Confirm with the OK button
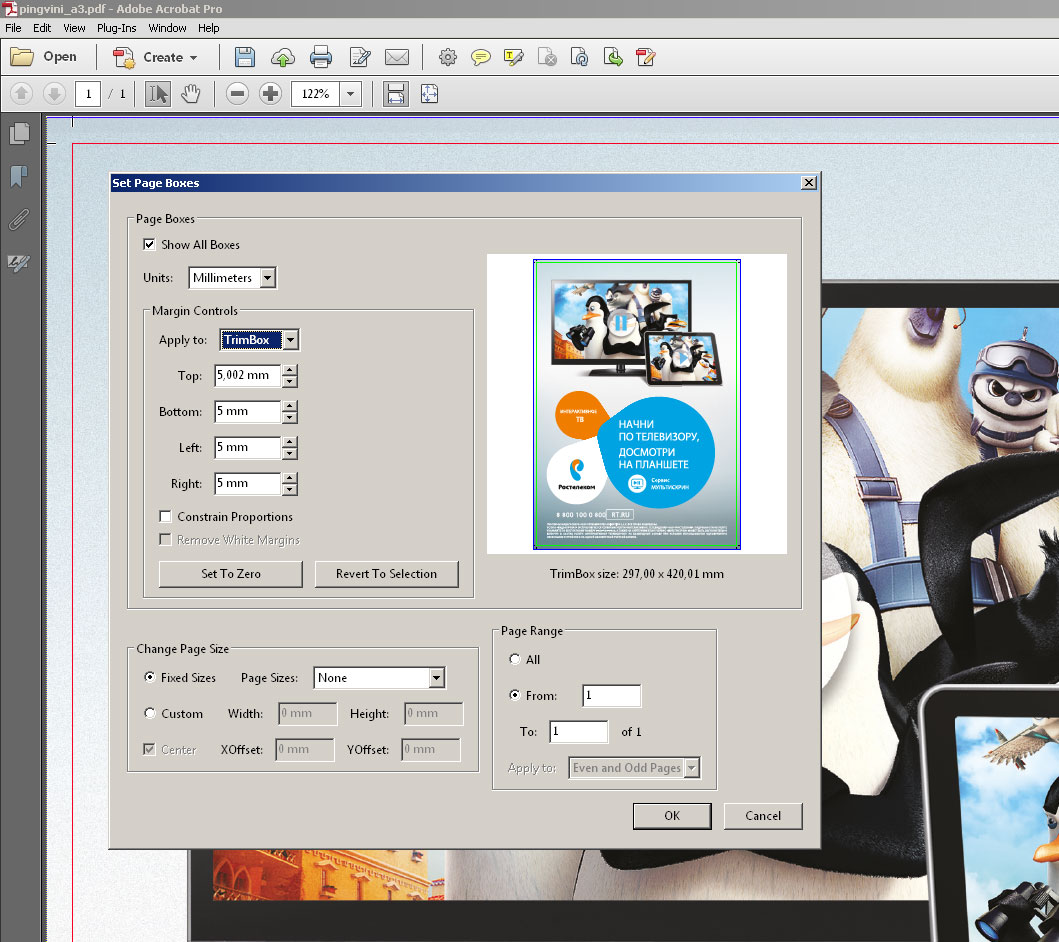Image resolution: width=1059 pixels, height=942 pixels. [672, 816]
